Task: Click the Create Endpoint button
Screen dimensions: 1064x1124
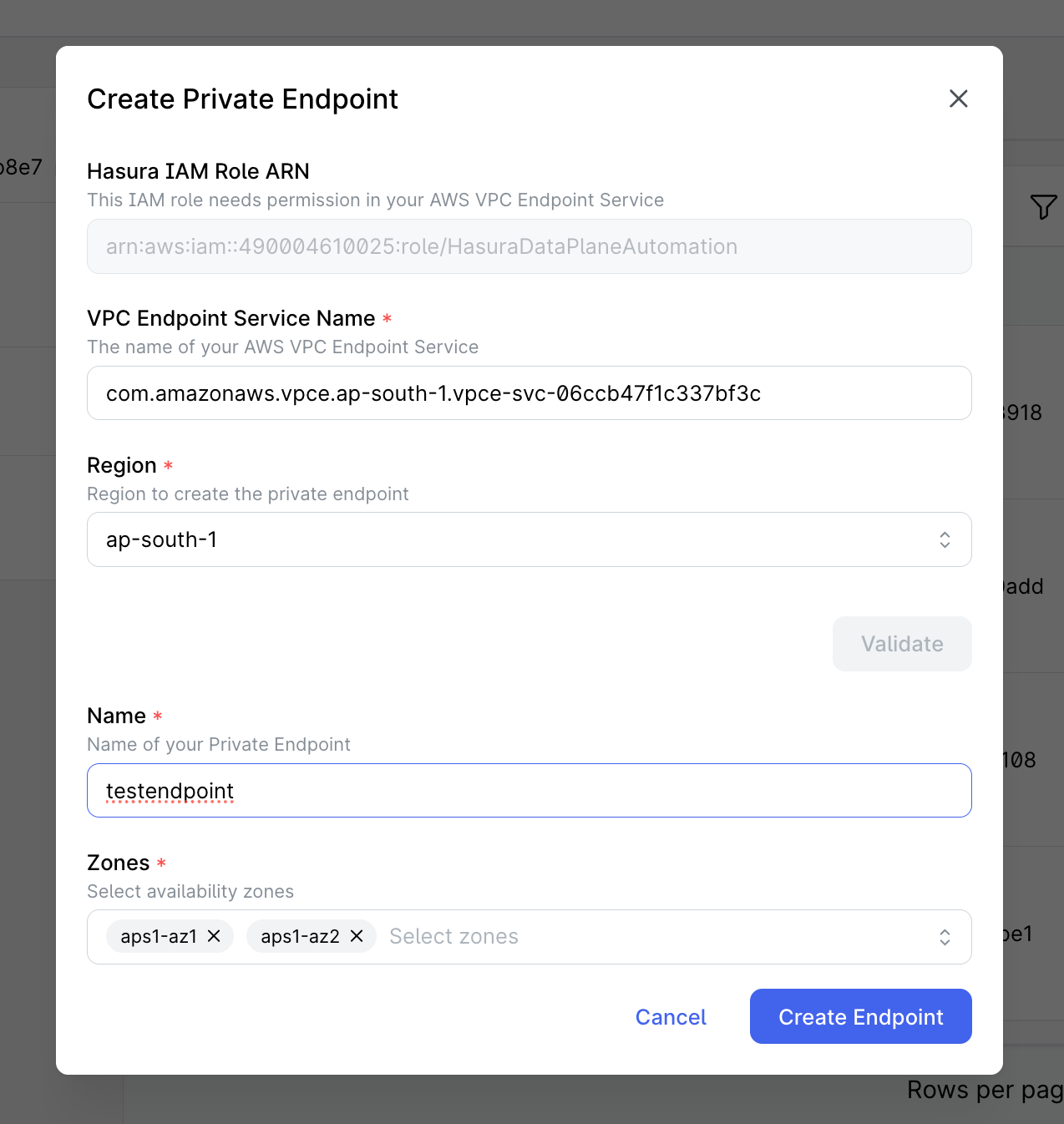Action: click(860, 1016)
